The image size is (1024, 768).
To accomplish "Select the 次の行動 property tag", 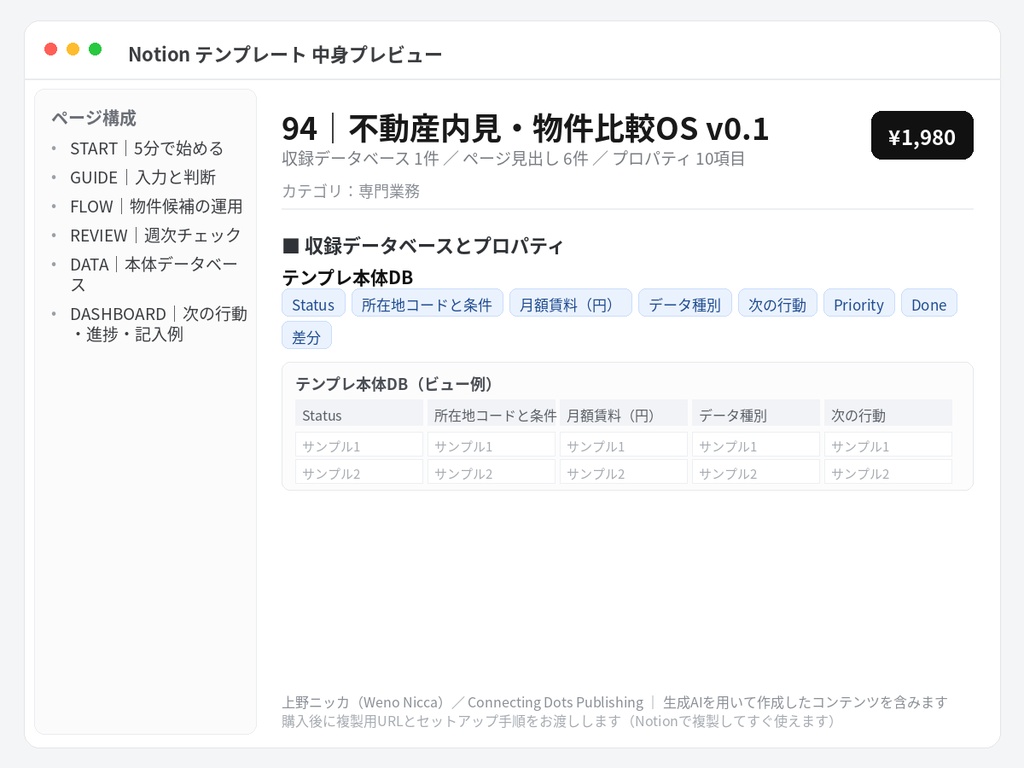I will click(777, 305).
